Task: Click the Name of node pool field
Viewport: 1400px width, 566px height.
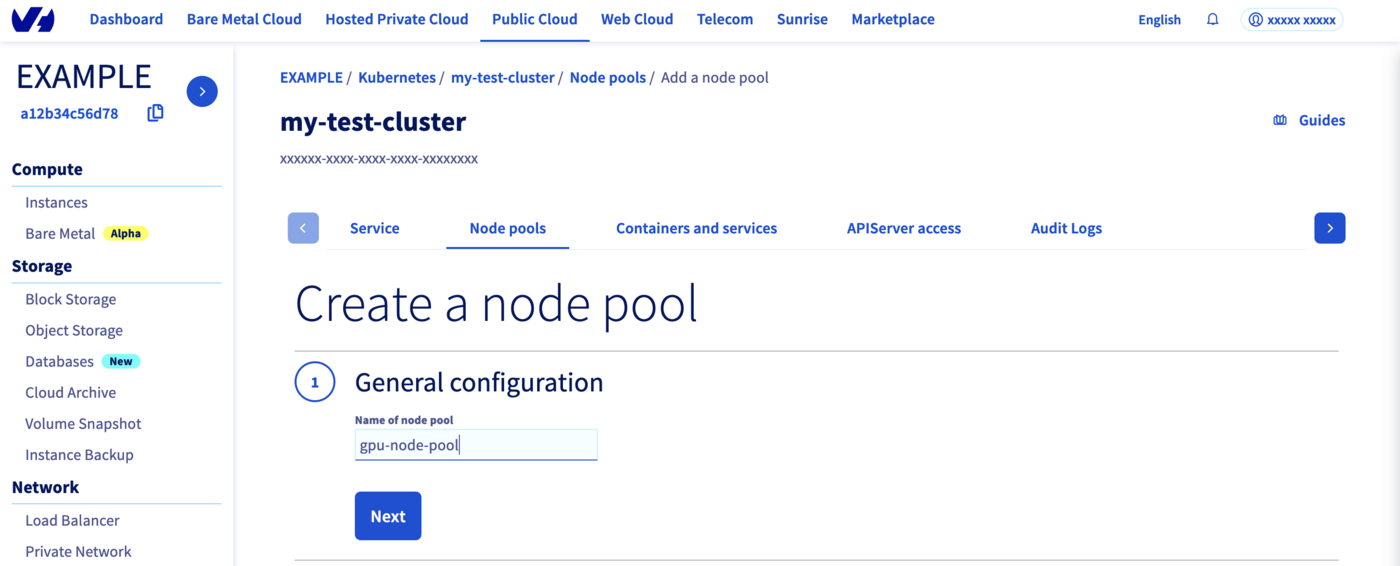Action: click(476, 445)
